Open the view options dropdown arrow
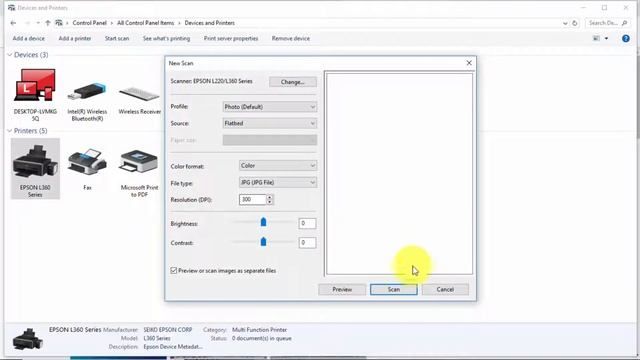The height and width of the screenshot is (360, 640). pyautogui.click(x=606, y=38)
